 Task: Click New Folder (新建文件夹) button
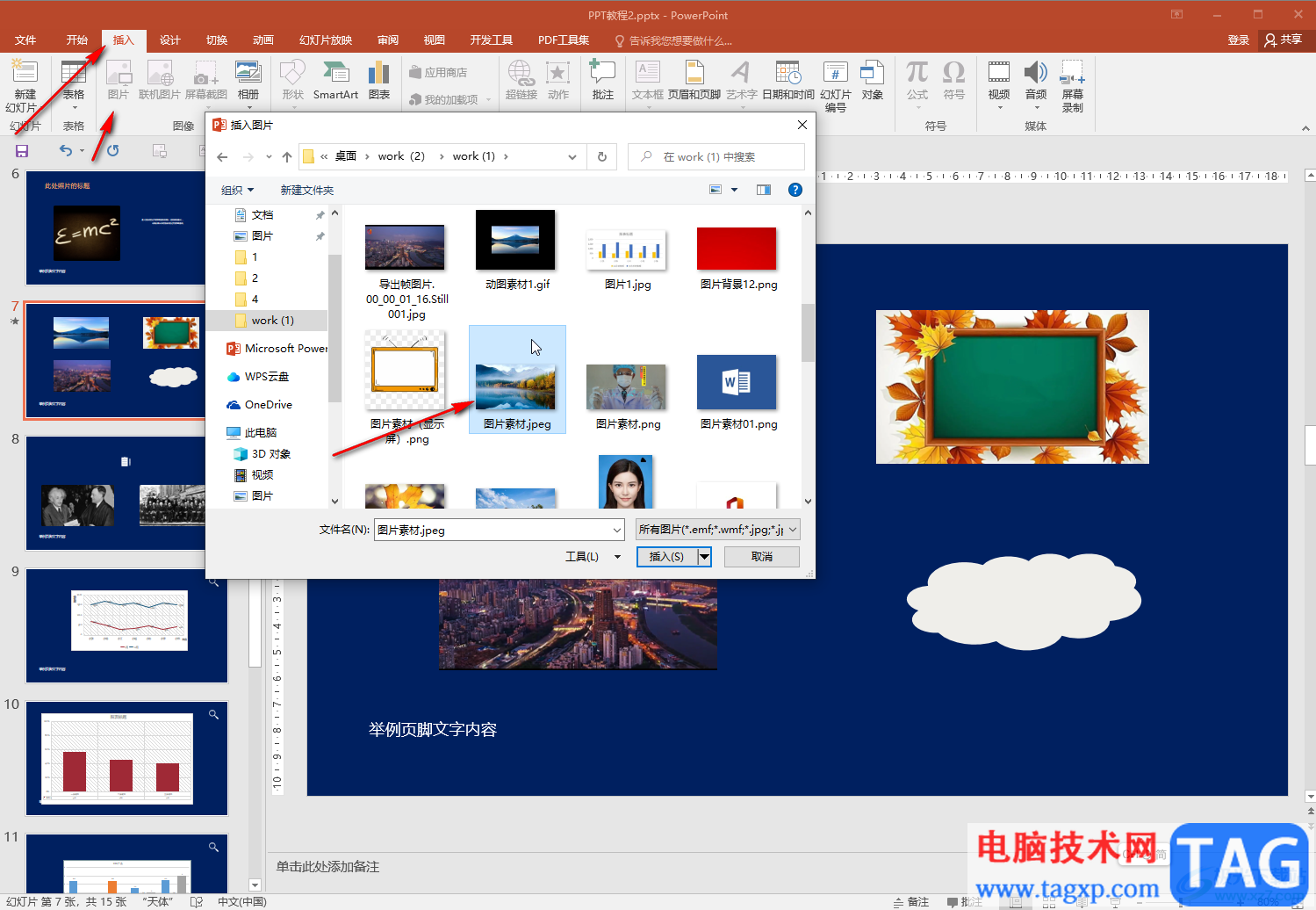click(306, 191)
